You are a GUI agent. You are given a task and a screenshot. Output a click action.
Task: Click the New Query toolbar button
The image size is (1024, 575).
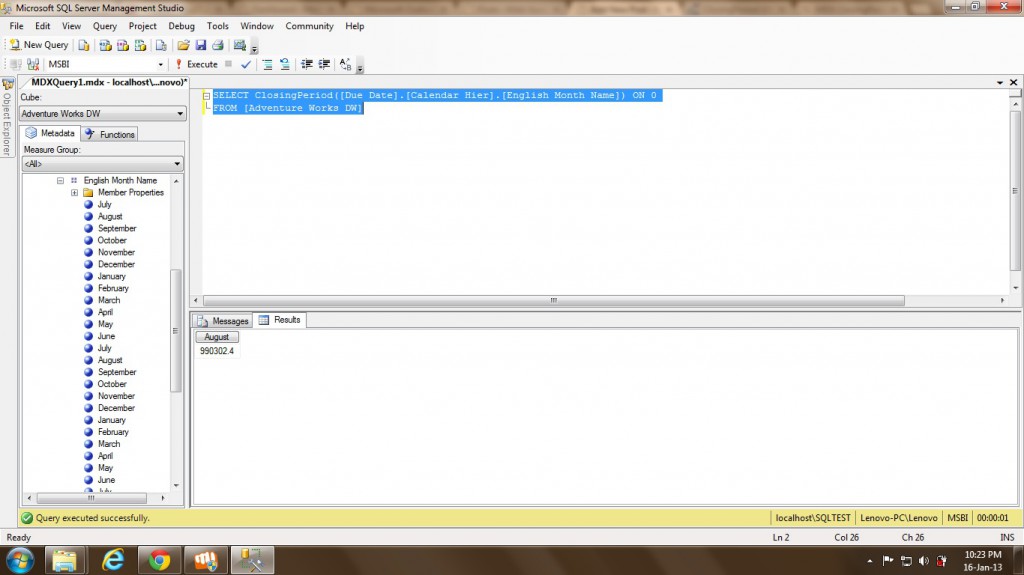tap(39, 45)
